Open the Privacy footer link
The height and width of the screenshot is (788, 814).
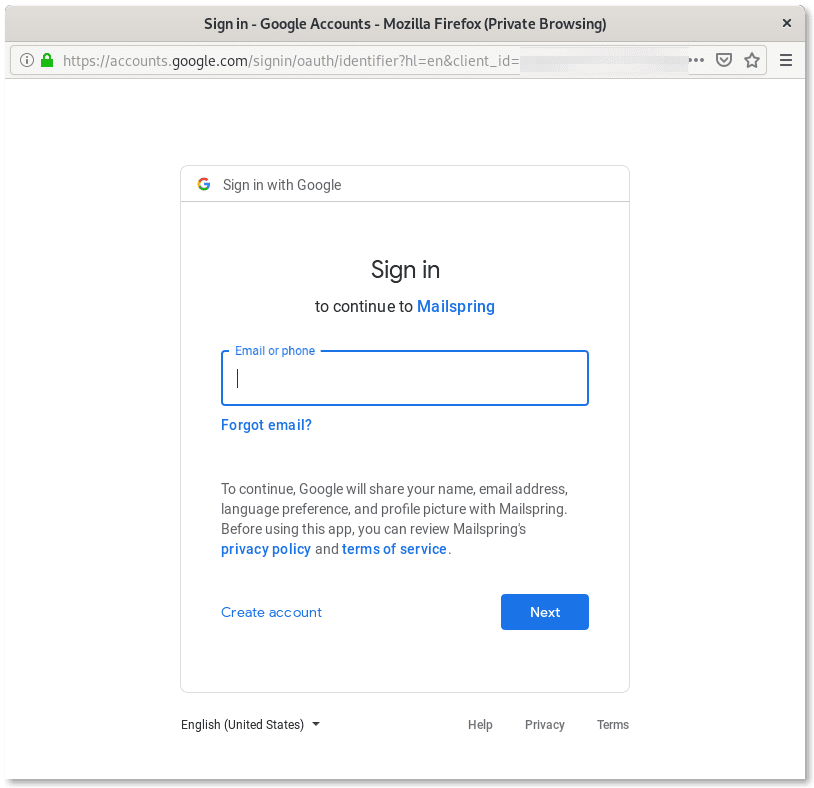click(545, 725)
